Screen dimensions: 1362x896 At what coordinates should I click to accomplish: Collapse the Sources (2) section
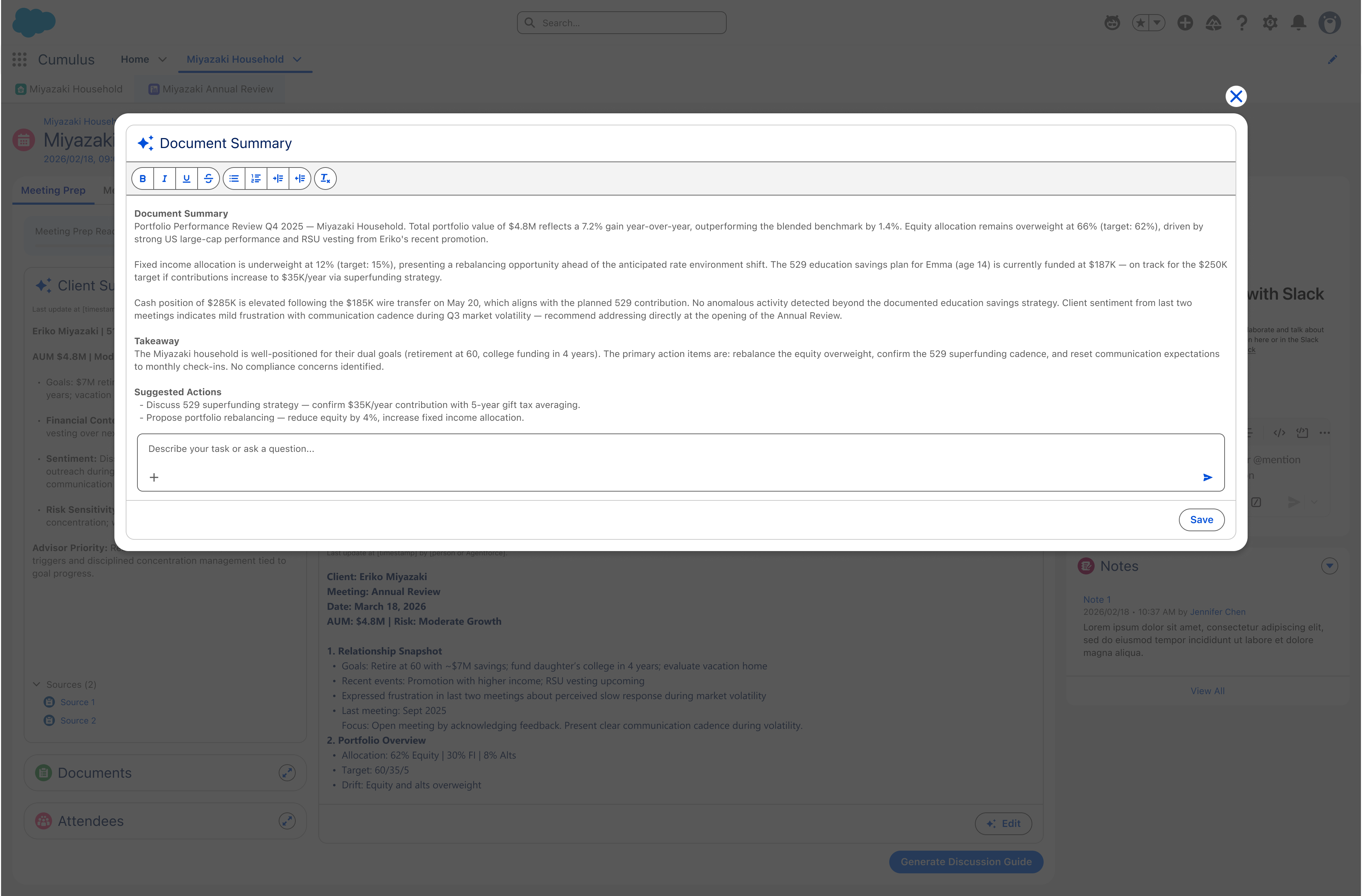(36, 684)
